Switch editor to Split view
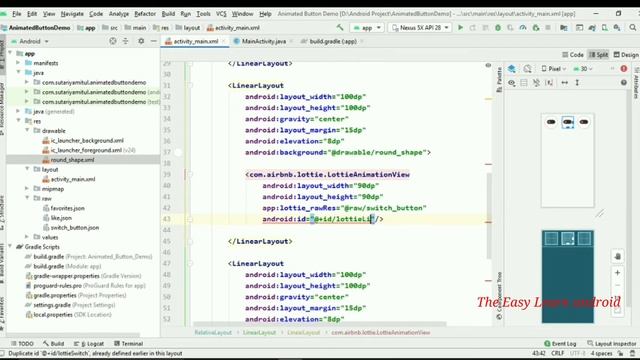Image resolution: width=640 pixels, height=360 pixels. 598,55
